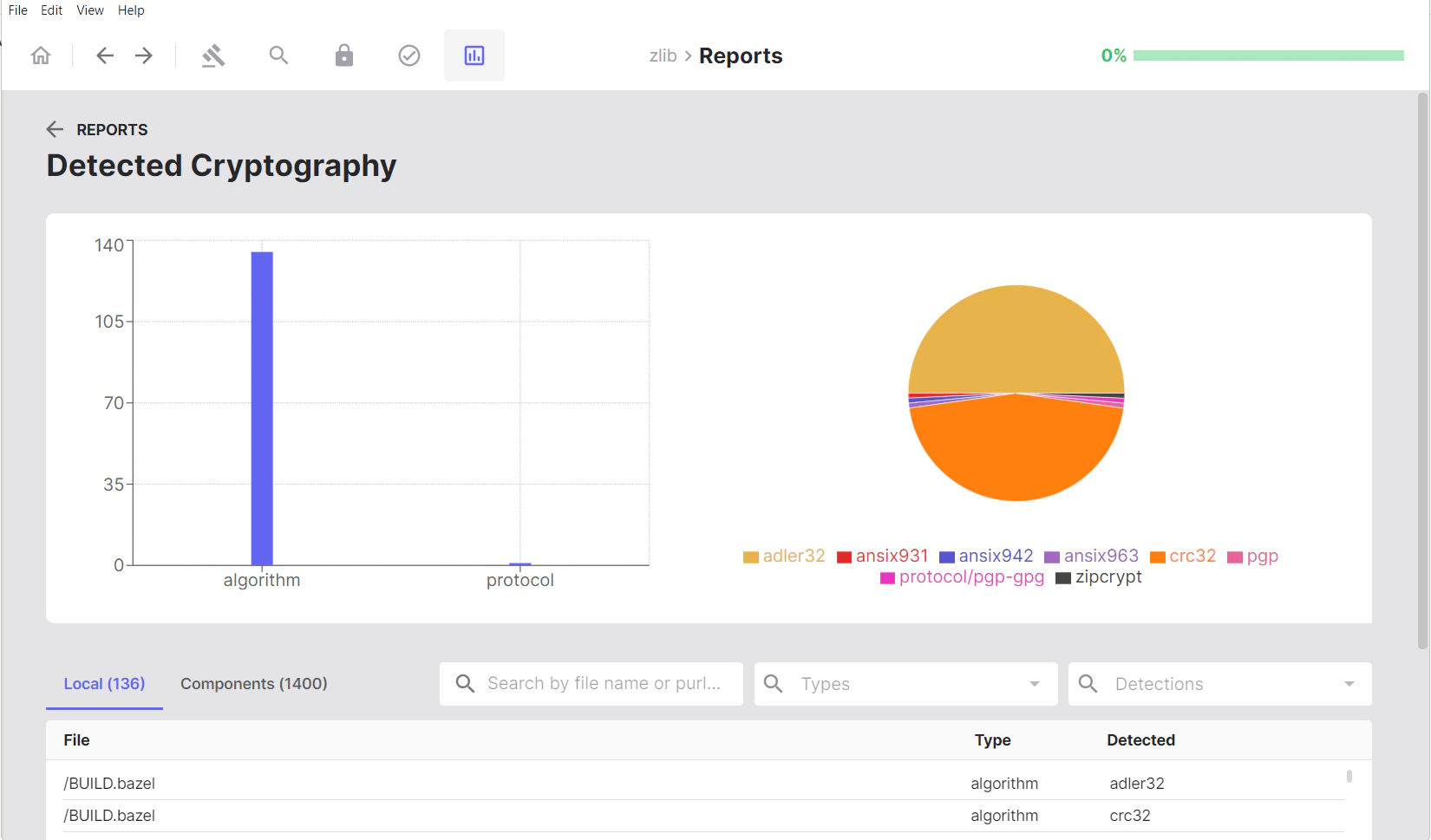Click the magnifier icon in Detections field
1431x840 pixels.
coord(1088,684)
